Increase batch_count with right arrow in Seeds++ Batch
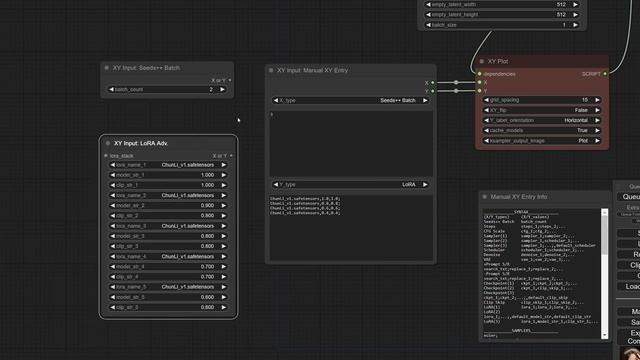The height and width of the screenshot is (360, 640). tap(222, 89)
